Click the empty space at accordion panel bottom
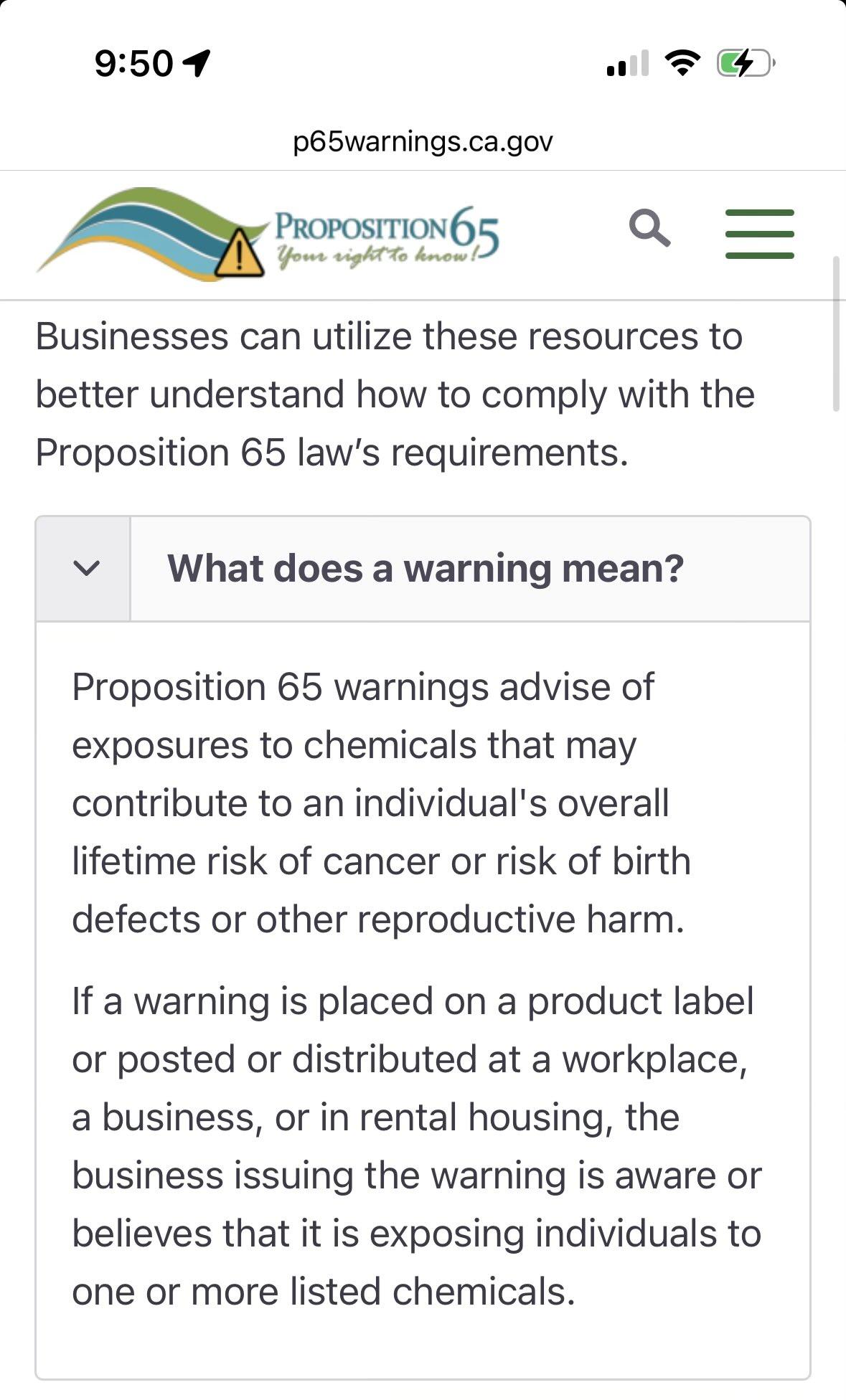The height and width of the screenshot is (1400, 846). click(423, 1345)
